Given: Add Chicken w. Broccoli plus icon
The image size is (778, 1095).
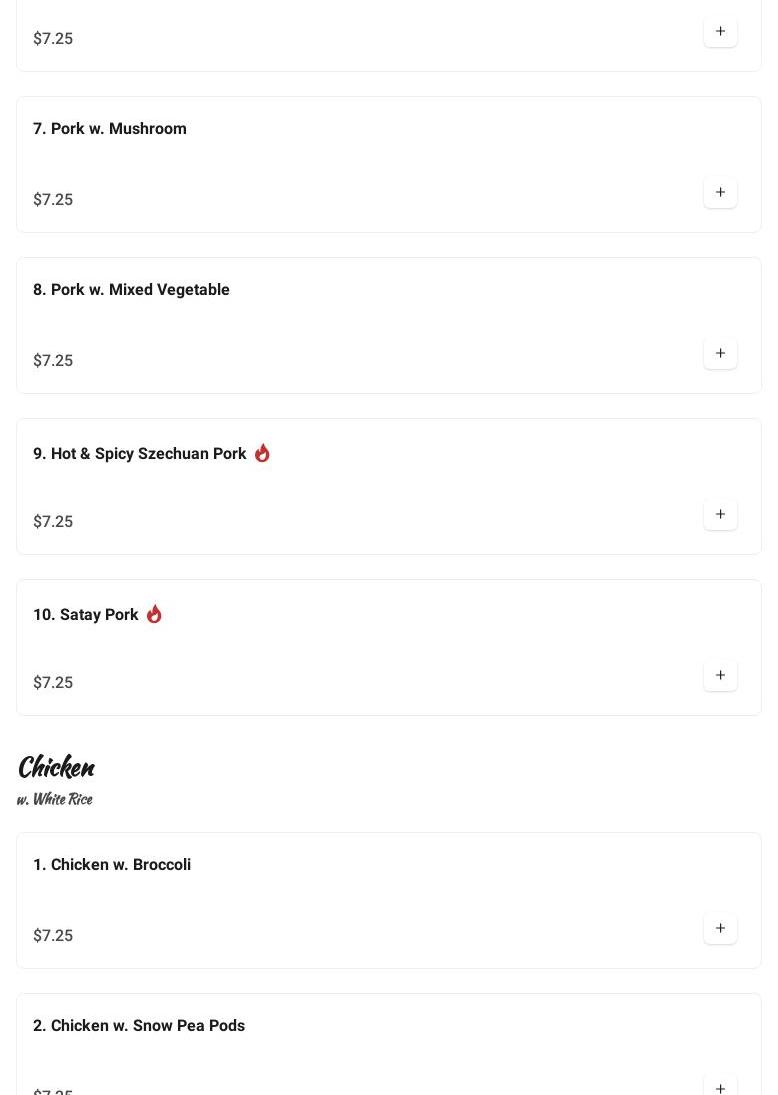Looking at the screenshot, I should click(x=720, y=929).
